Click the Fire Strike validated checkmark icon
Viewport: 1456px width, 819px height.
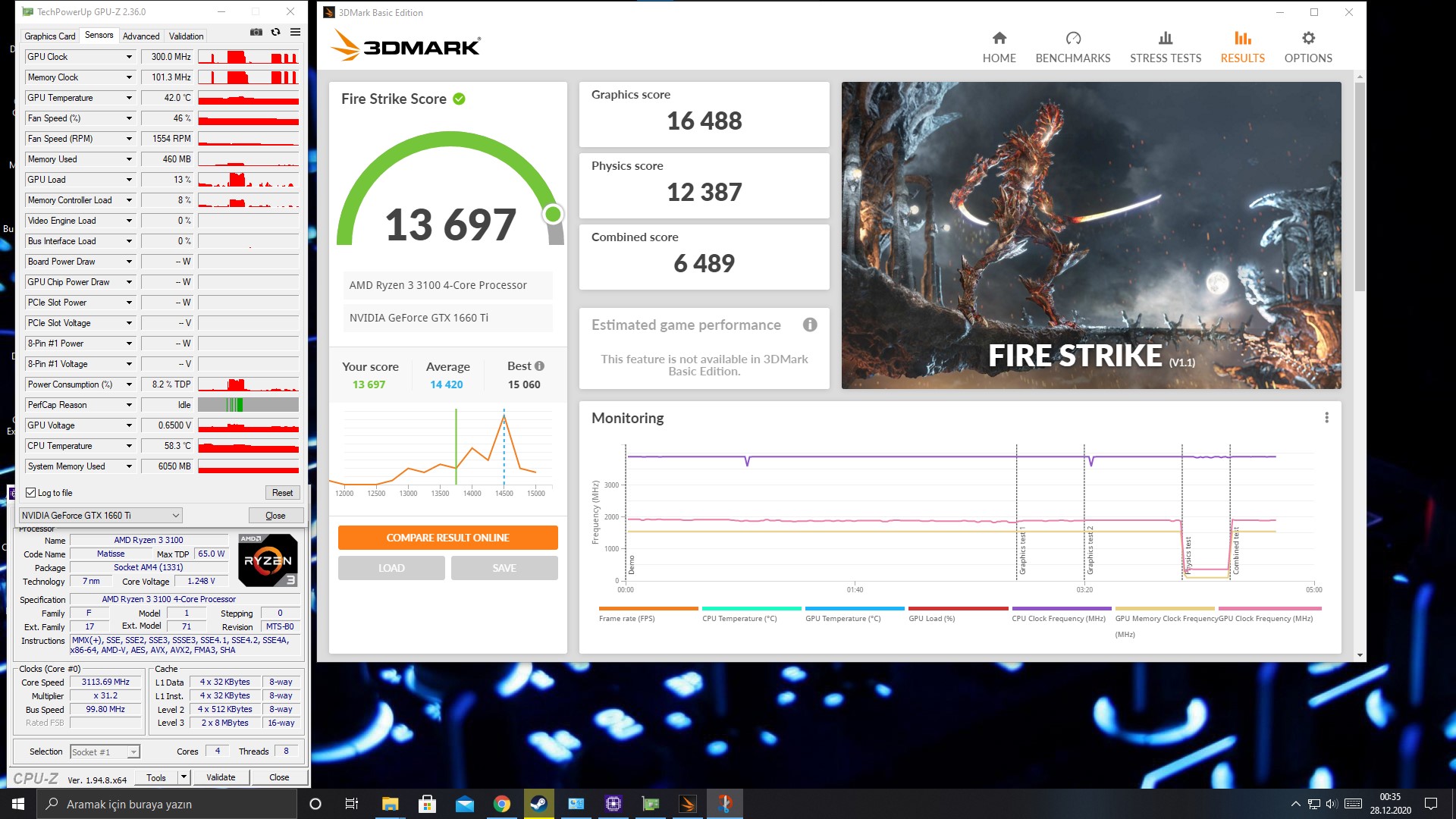[459, 99]
